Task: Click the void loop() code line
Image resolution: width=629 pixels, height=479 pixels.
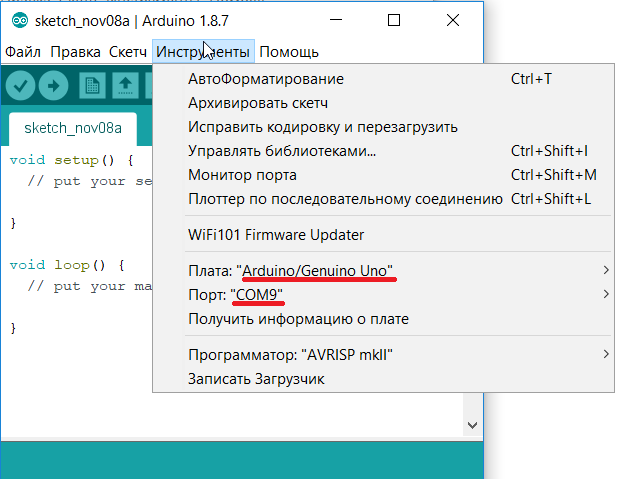Action: tap(67, 265)
